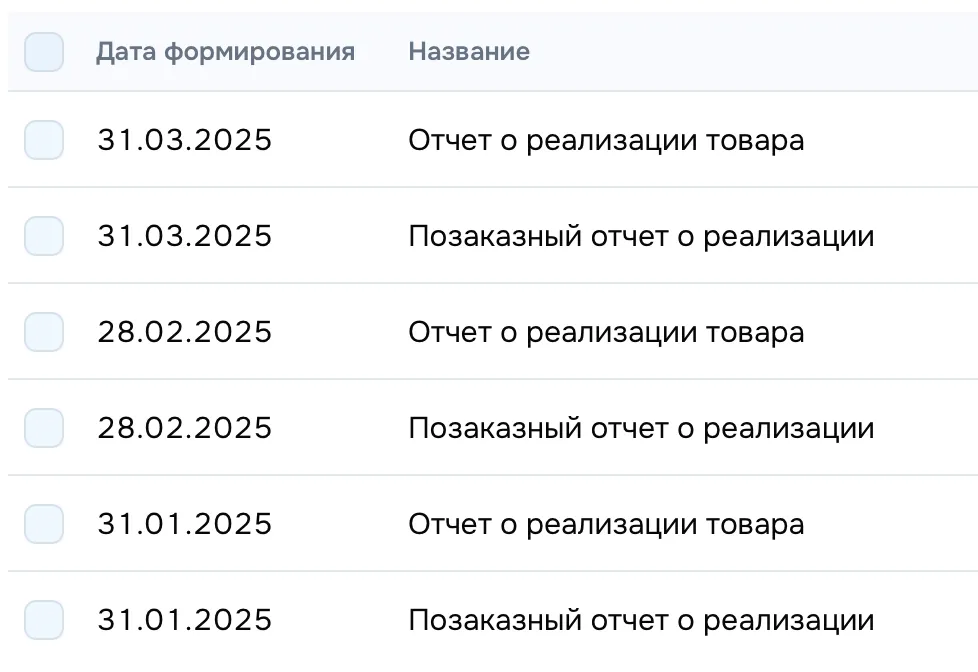This screenshot has width=978, height=672.
Task: Select checkbox for 31.03.2025 Позаказный отчет row
Action: point(44,236)
